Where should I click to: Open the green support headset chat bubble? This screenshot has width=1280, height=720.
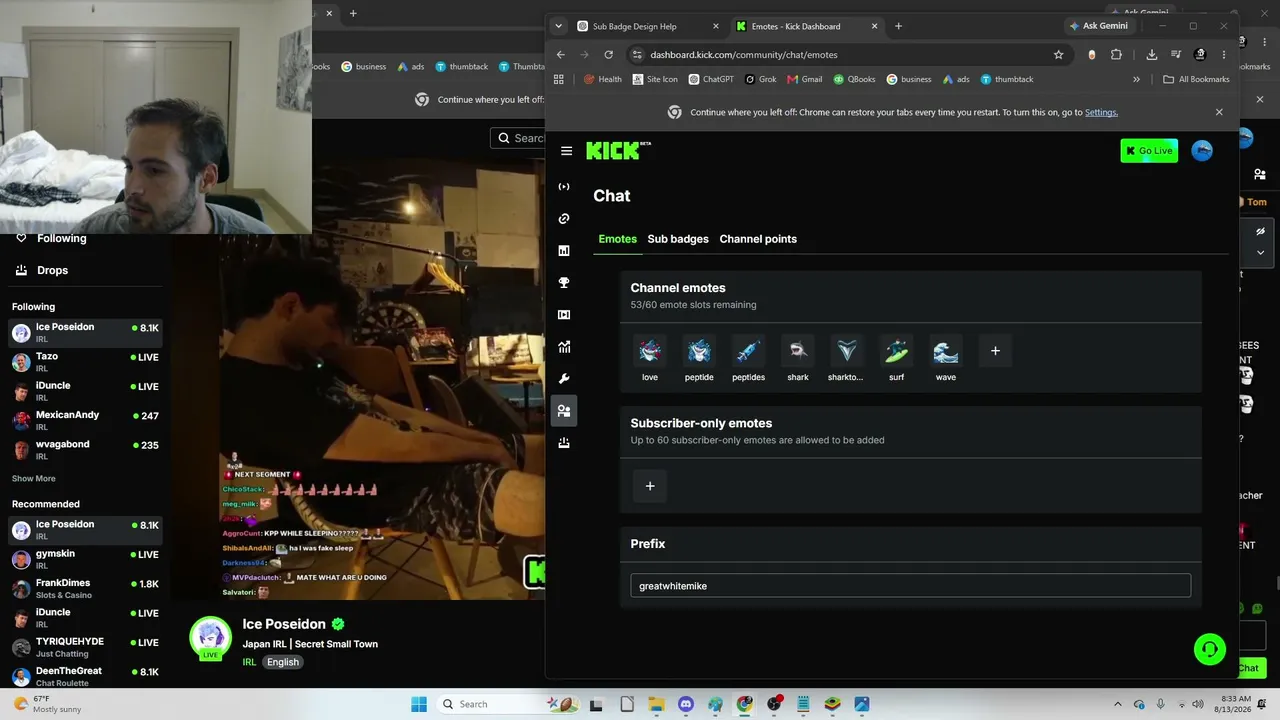[1210, 650]
